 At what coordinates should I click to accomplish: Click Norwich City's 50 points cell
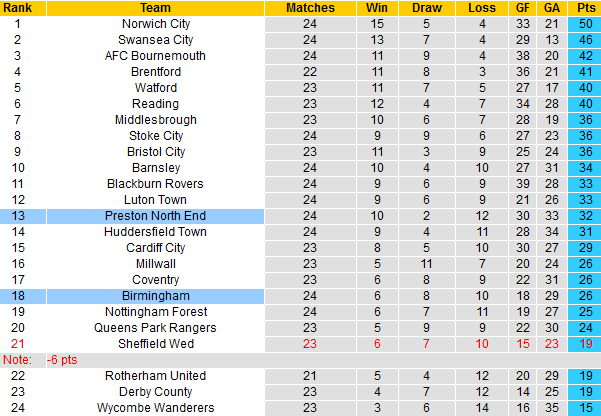(x=587, y=23)
